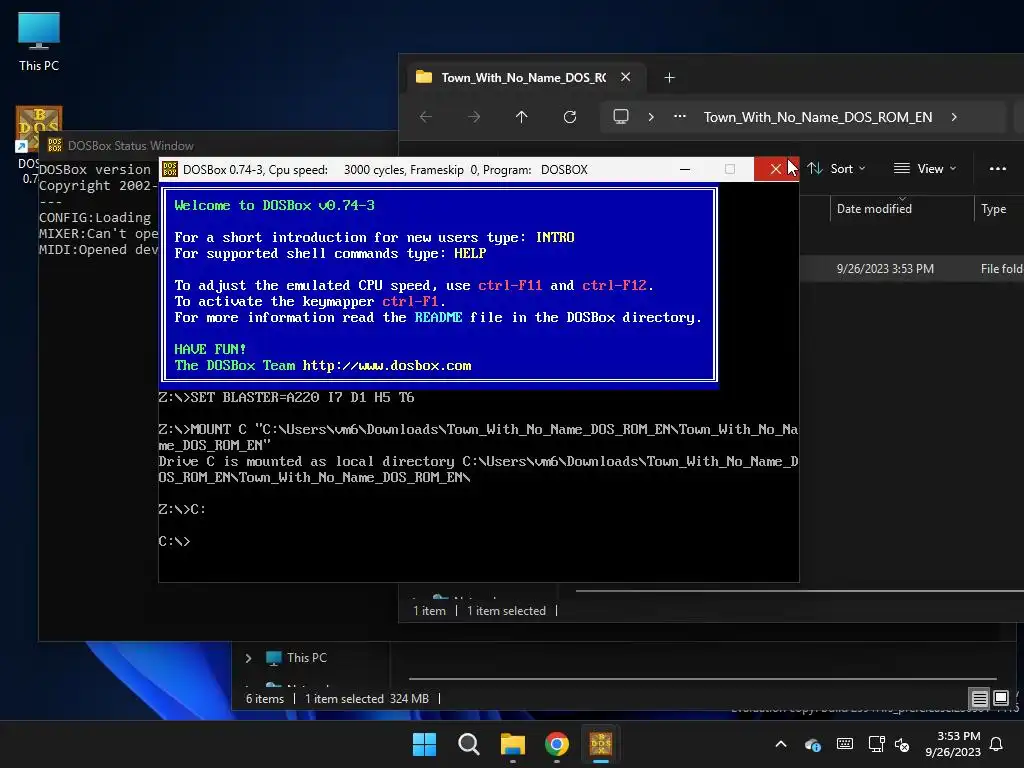Screen dimensions: 1024x768
Task: Click the DOSBox Status Window title icon
Action: click(55, 145)
